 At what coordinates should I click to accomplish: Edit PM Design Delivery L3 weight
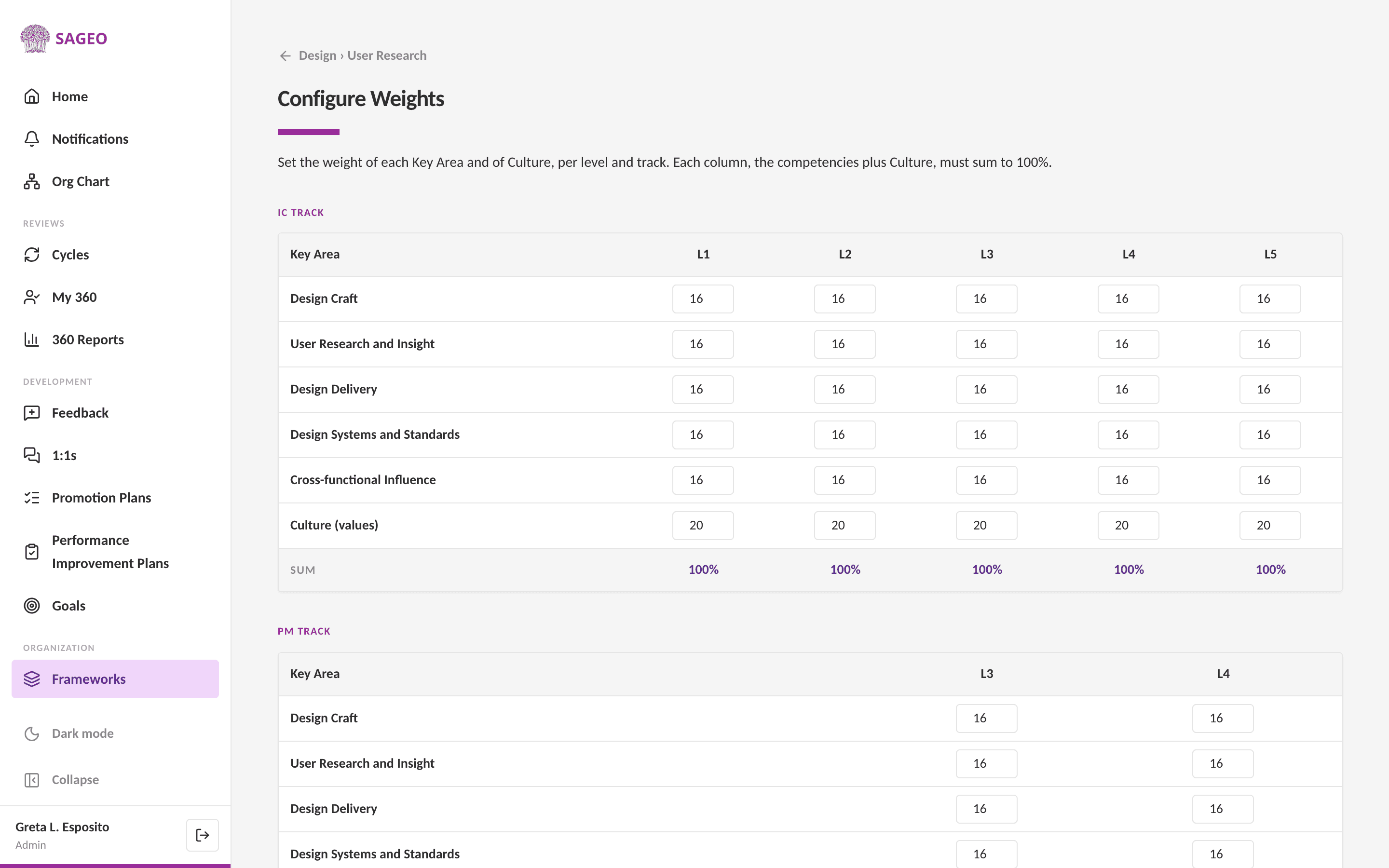coord(987,809)
